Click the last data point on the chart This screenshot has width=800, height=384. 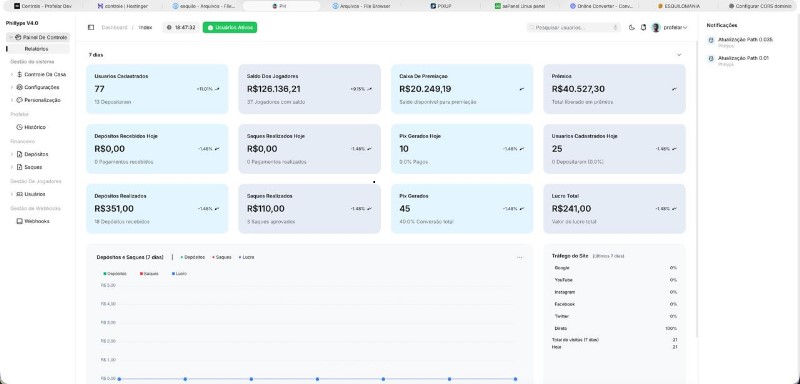click(x=515, y=379)
